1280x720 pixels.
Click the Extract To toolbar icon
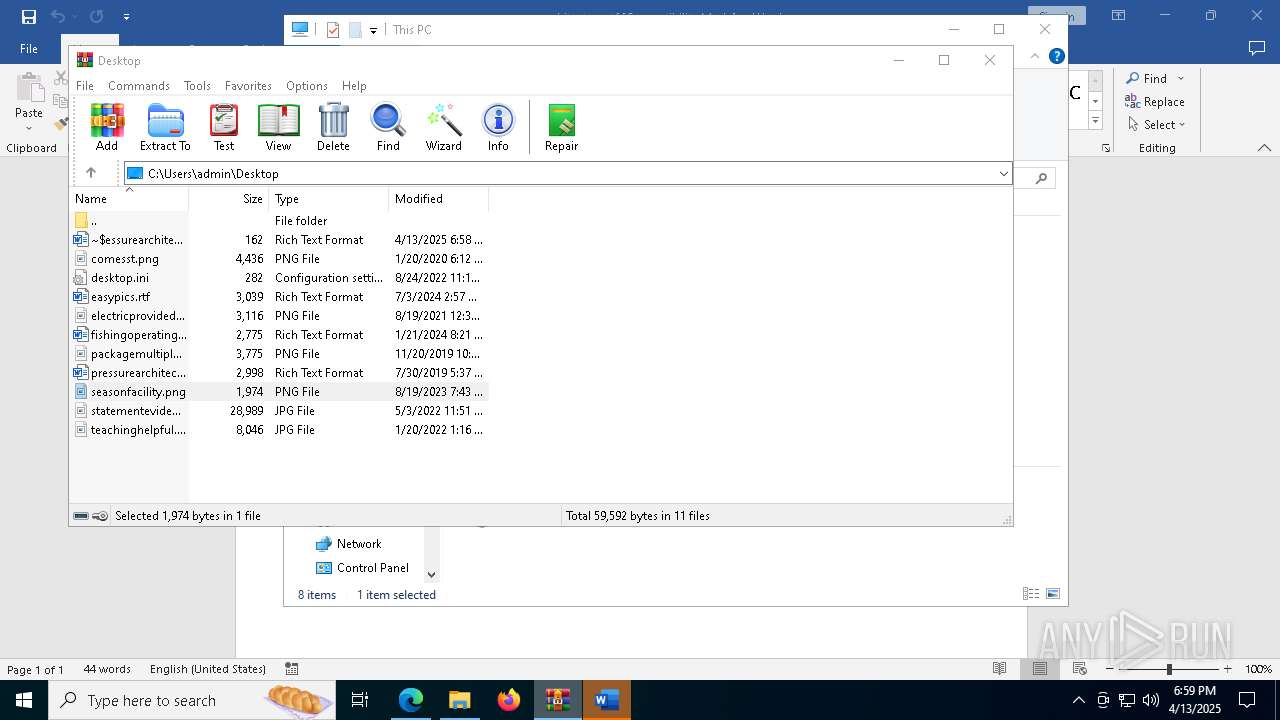[165, 127]
